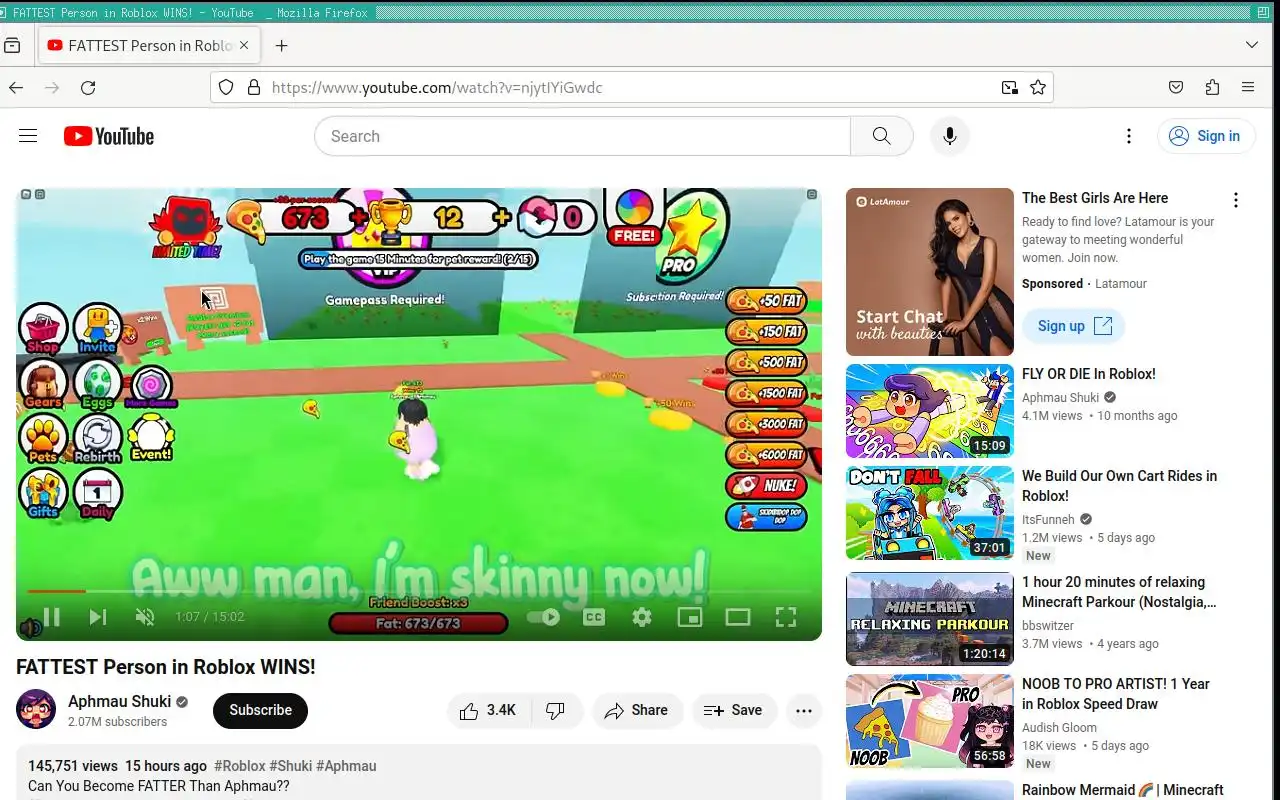Enable miniplayer mode
The width and height of the screenshot is (1280, 800).
point(690,617)
